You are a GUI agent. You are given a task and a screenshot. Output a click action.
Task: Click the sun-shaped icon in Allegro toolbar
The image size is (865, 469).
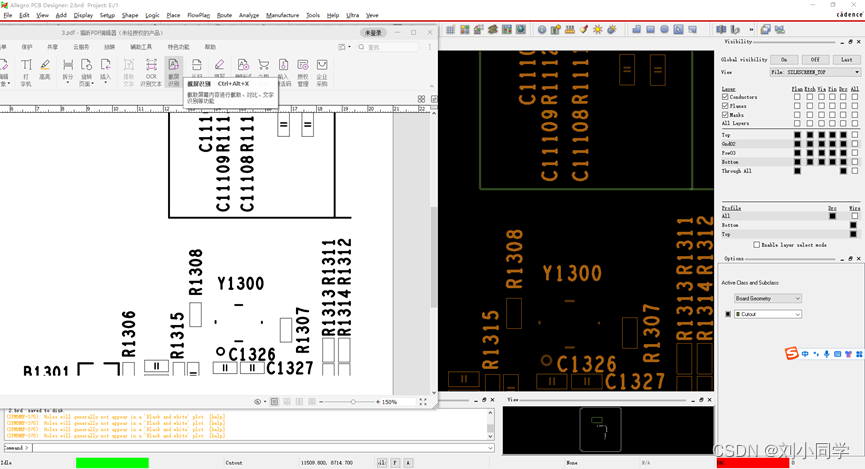[x=598, y=29]
